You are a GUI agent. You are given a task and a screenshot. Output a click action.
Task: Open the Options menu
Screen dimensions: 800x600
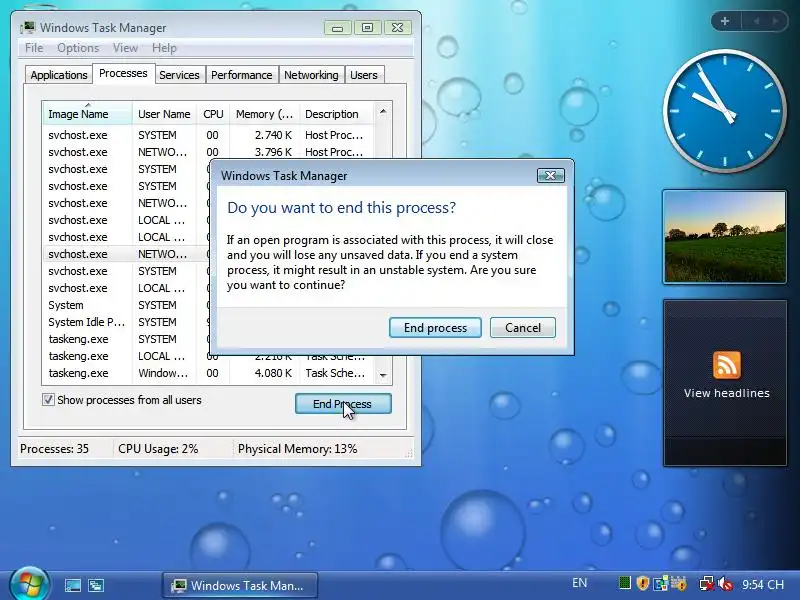point(78,48)
